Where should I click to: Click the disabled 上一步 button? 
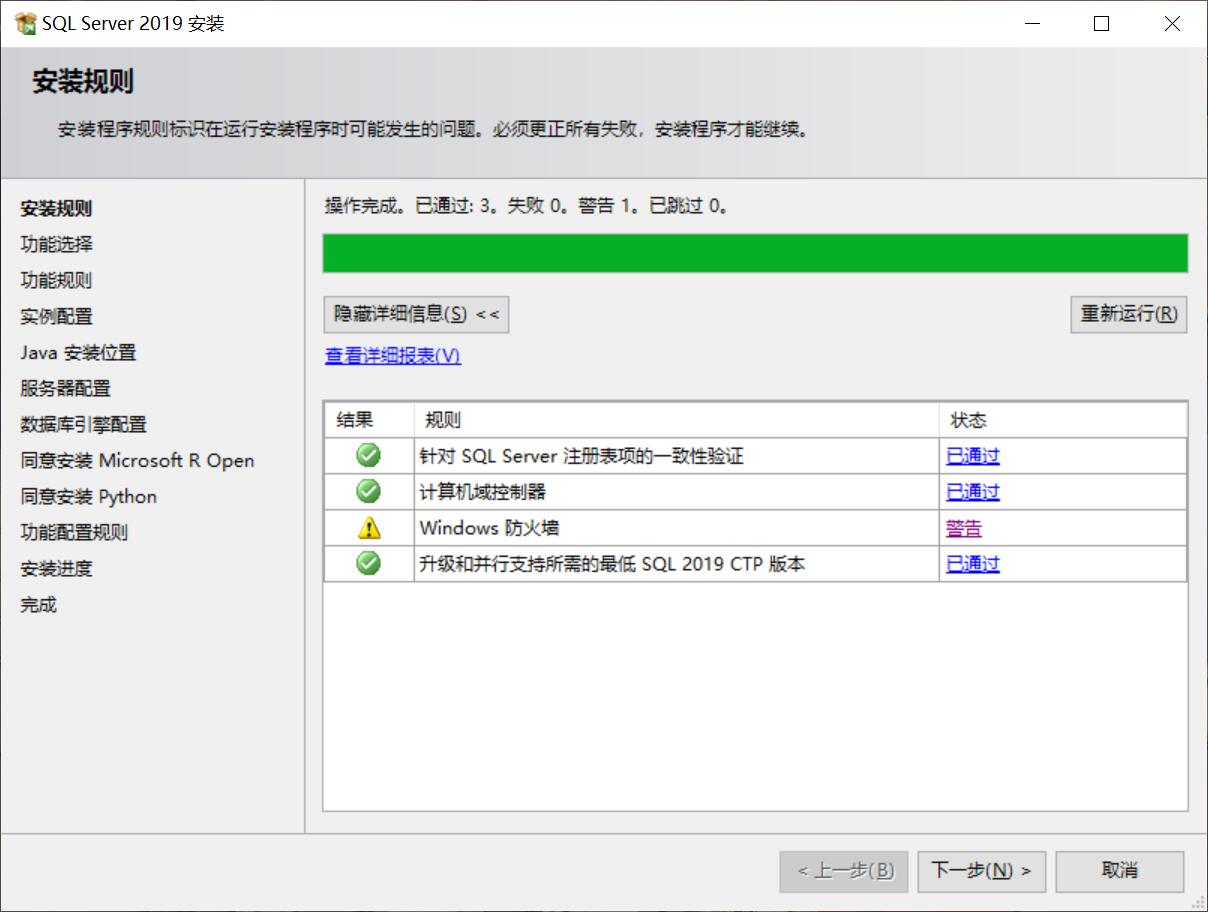(x=844, y=871)
